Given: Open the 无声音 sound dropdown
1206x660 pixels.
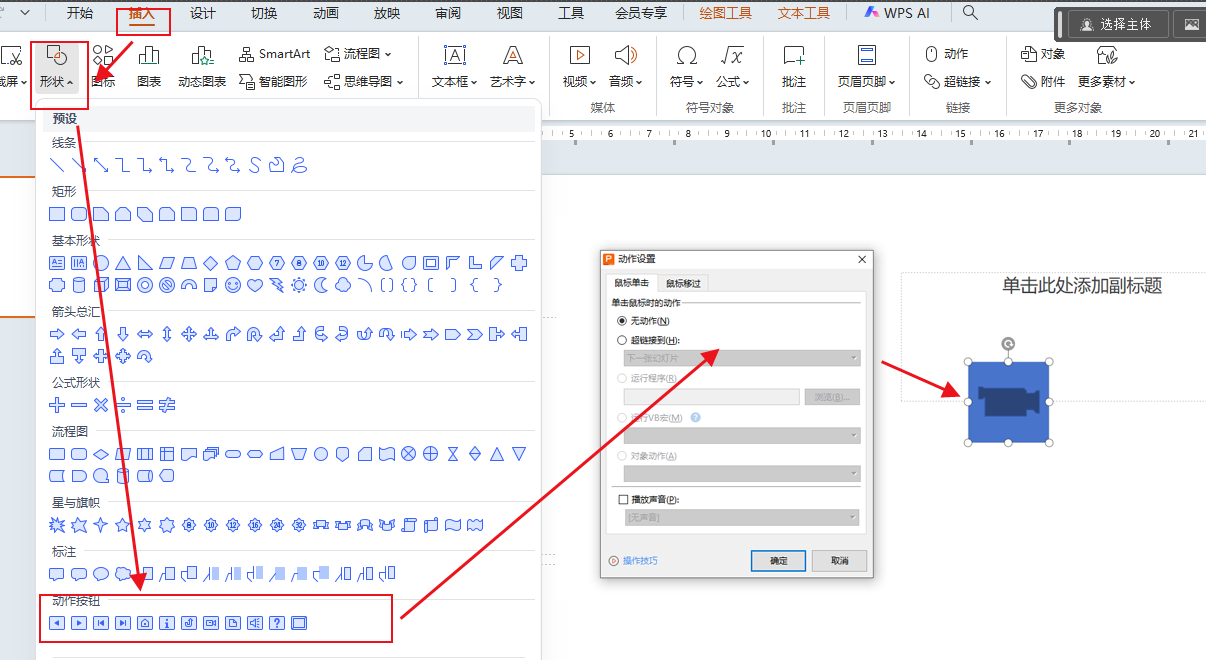Looking at the screenshot, I should coord(742,517).
